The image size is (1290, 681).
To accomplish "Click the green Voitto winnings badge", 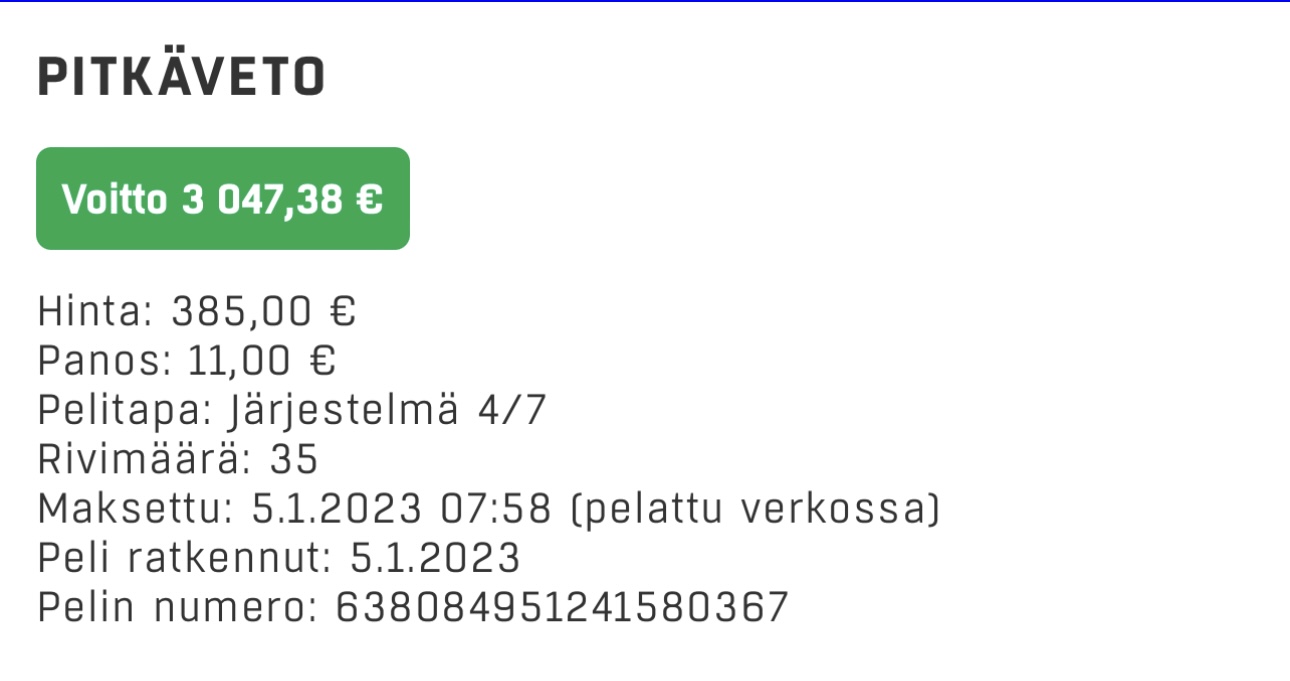I will click(223, 199).
